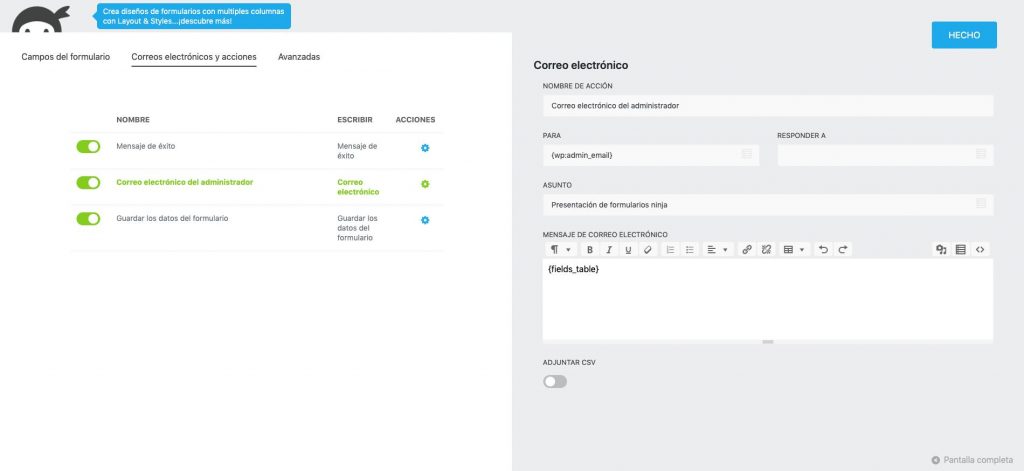Screen dimensions: 1024x471
Task: Undo the last edit in message editor
Action: tap(824, 250)
